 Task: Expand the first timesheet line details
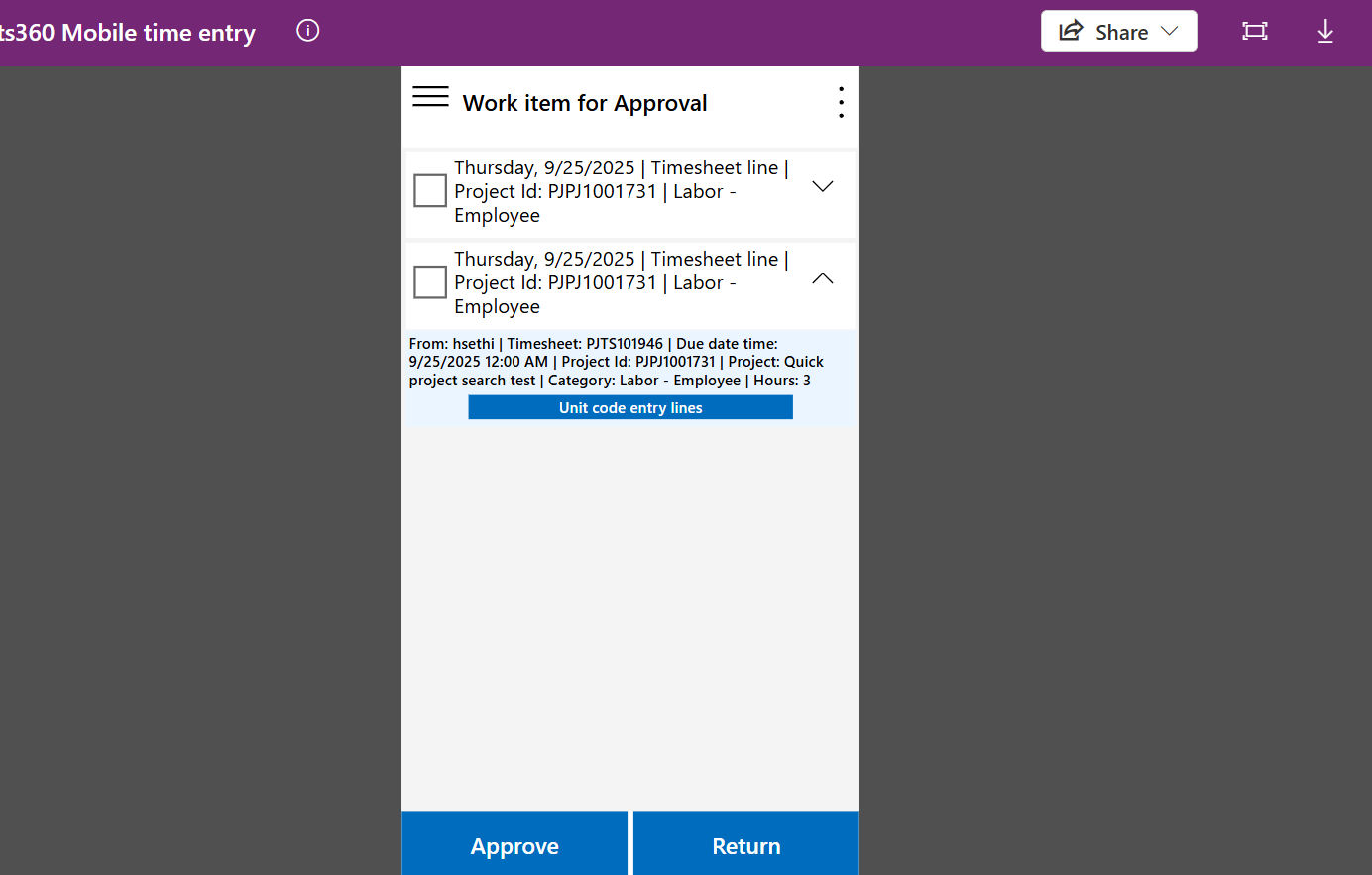823,186
